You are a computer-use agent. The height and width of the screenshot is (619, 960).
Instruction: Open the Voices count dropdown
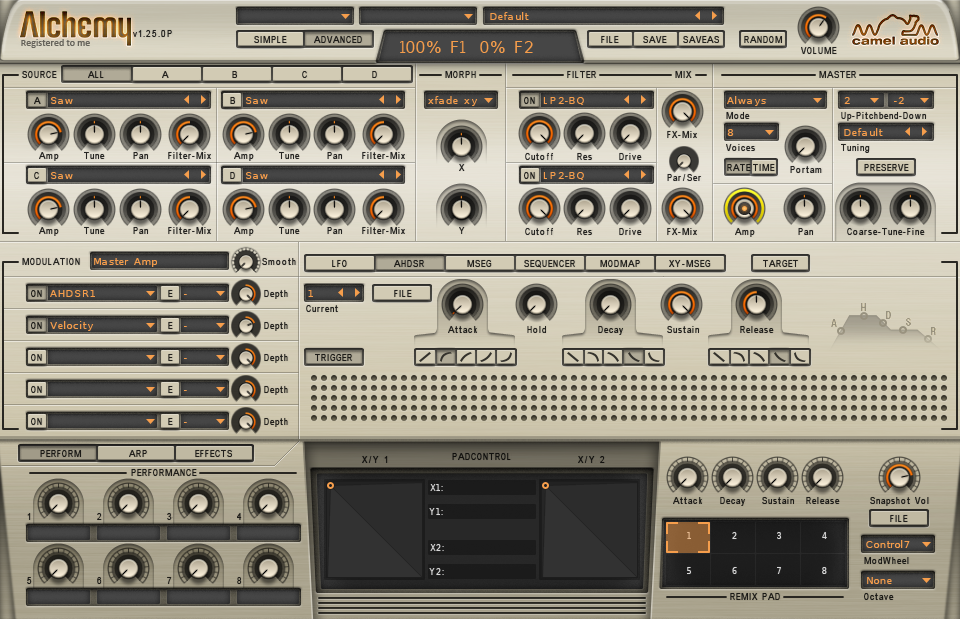[x=751, y=132]
